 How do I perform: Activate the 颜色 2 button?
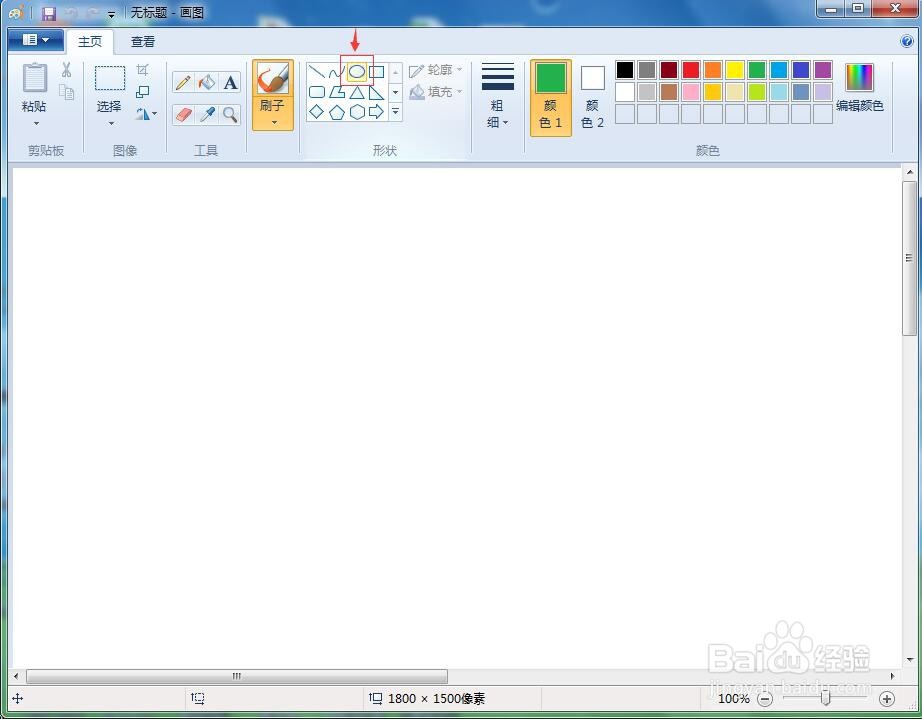[x=592, y=98]
